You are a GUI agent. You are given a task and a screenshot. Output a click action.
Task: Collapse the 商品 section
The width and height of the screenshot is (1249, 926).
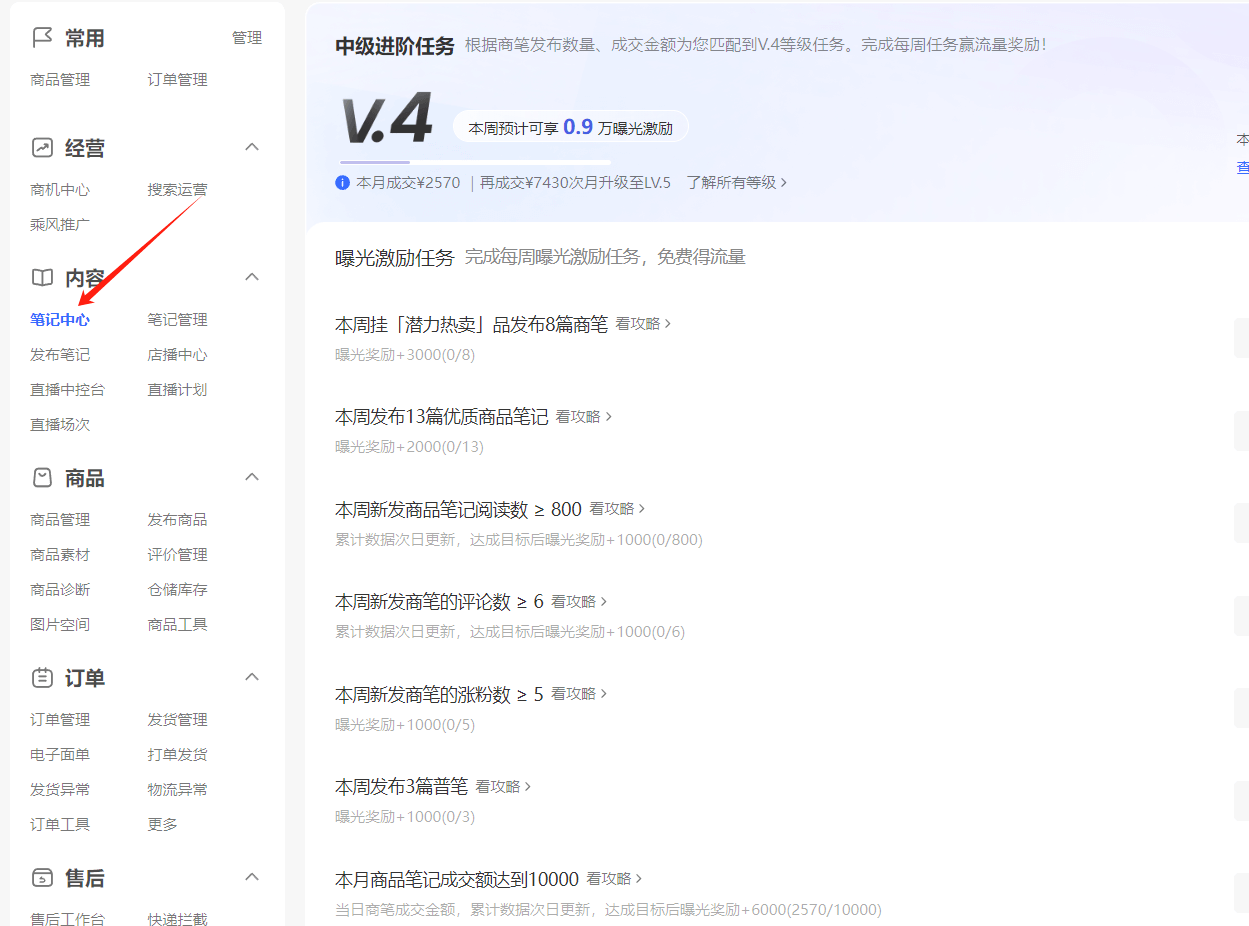click(x=251, y=476)
